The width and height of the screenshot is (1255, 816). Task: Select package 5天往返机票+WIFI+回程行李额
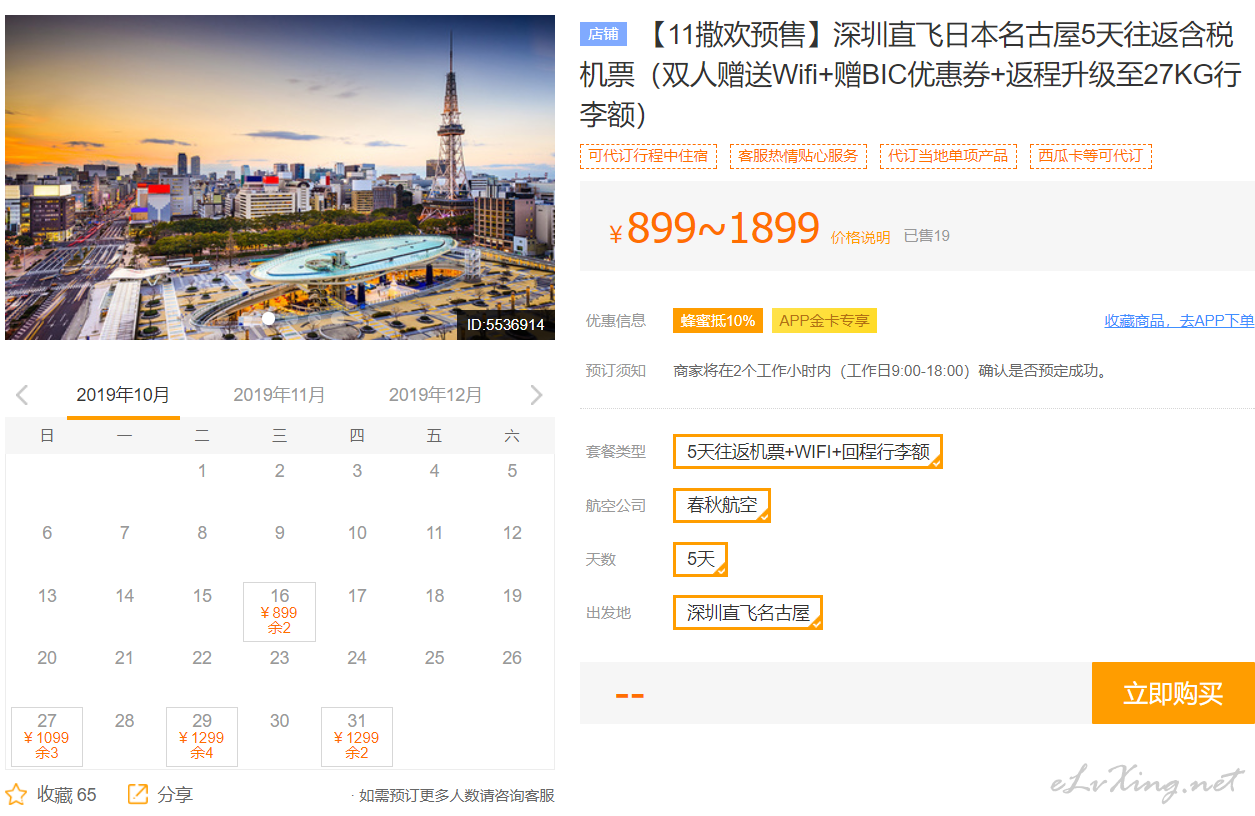pyautogui.click(x=808, y=451)
